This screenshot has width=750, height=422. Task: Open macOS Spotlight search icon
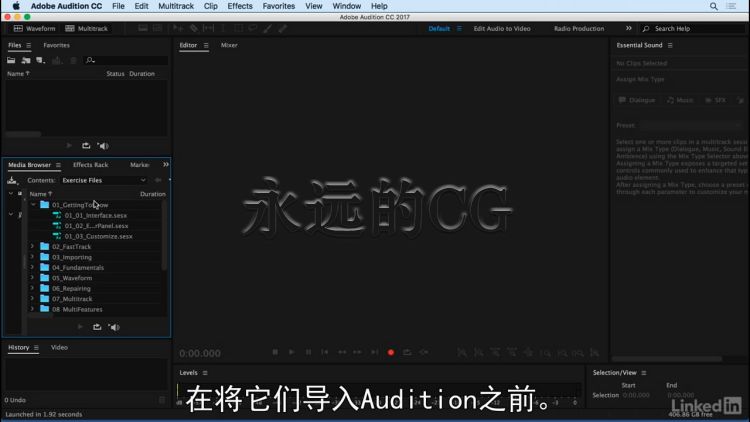pos(714,6)
